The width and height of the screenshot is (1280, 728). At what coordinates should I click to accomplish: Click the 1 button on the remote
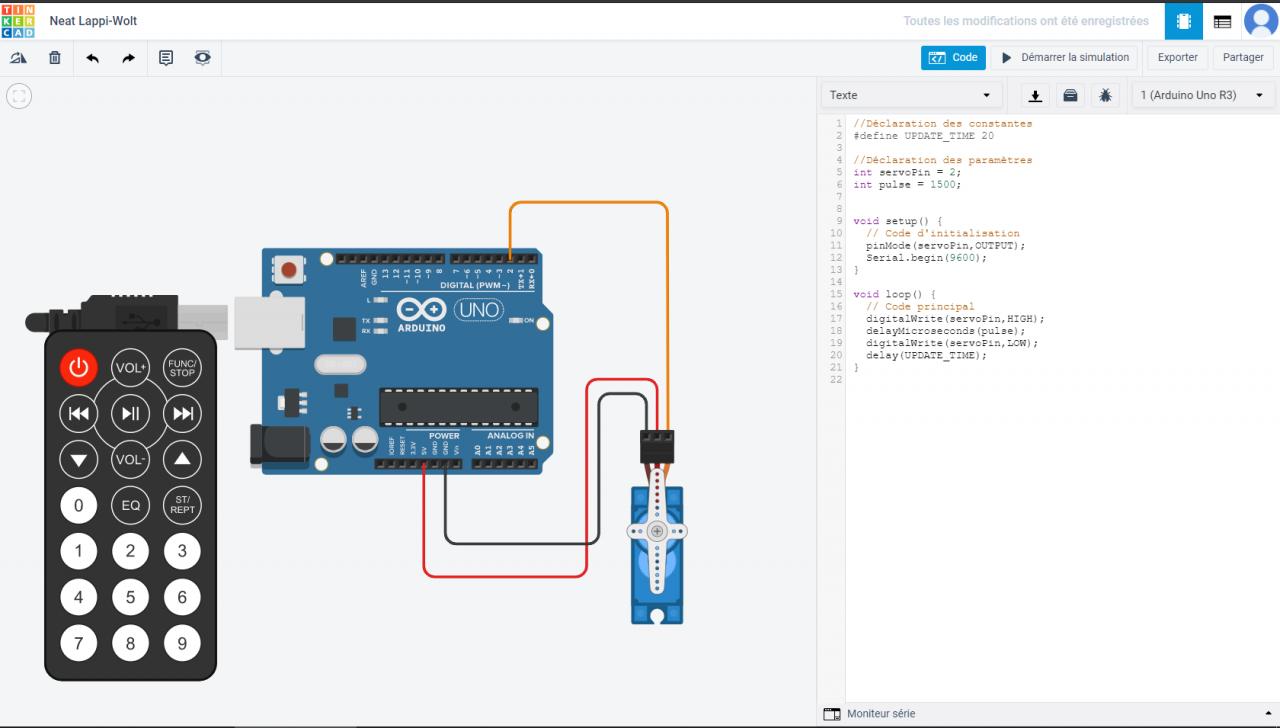79,551
